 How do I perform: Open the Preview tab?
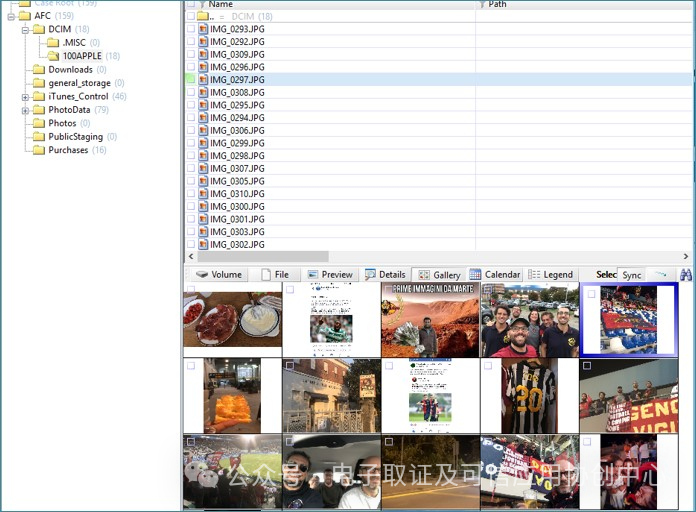tap(330, 274)
